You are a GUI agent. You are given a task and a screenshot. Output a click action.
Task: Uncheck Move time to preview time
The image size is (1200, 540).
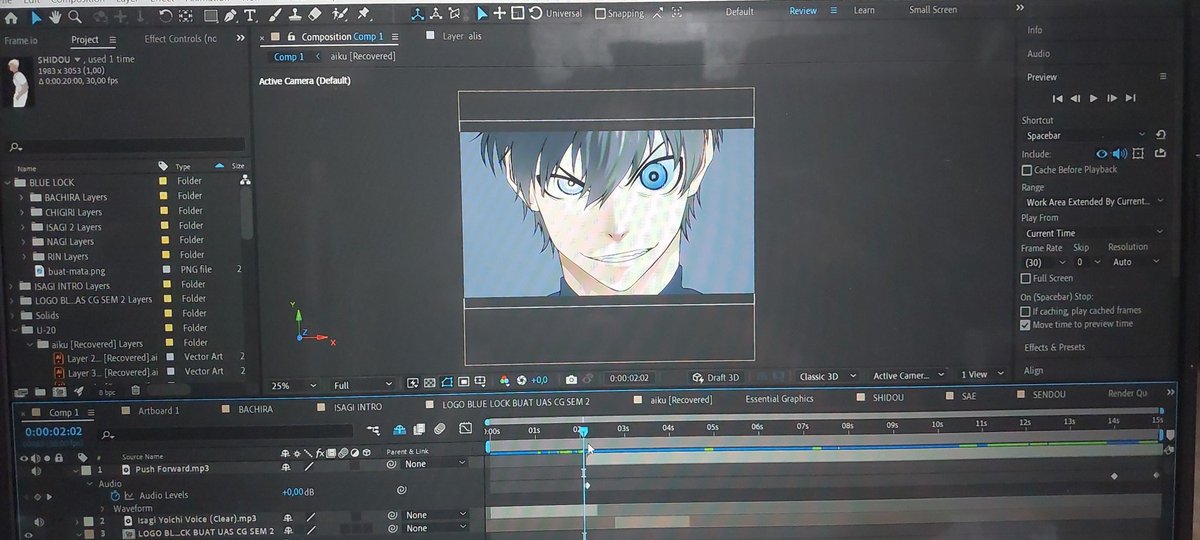pyautogui.click(x=1025, y=324)
